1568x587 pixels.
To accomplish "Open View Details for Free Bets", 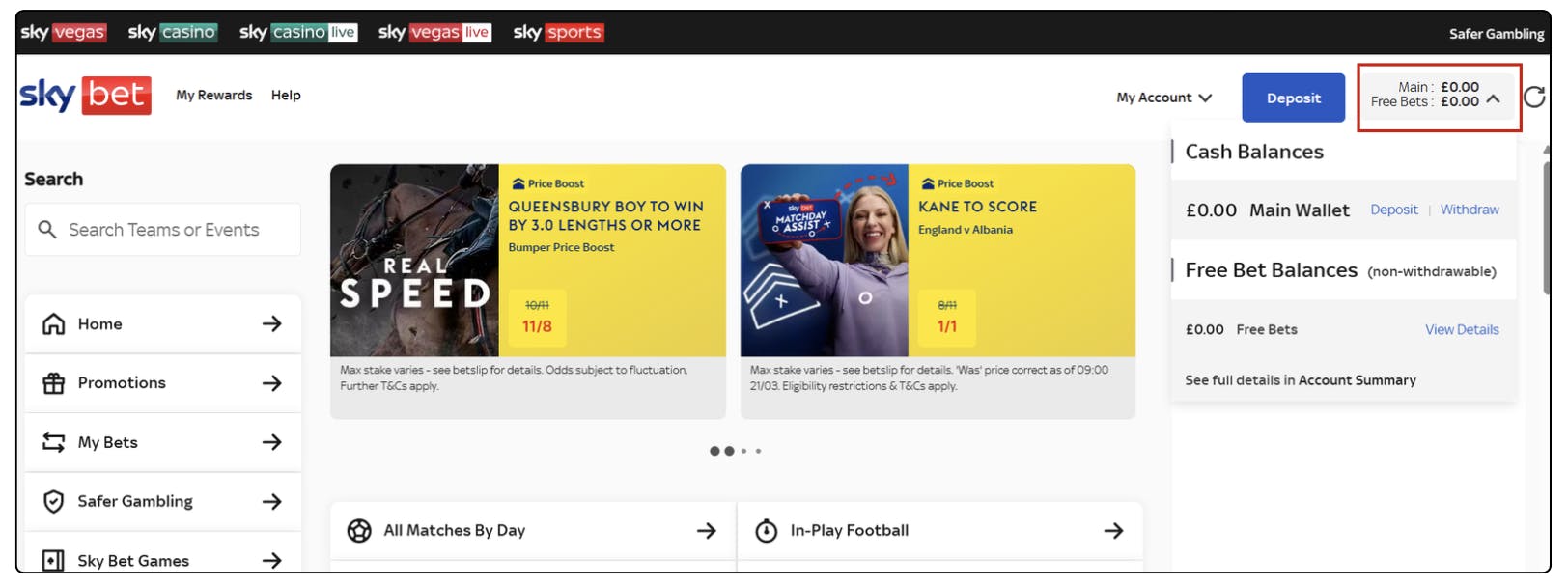I will [x=1462, y=329].
